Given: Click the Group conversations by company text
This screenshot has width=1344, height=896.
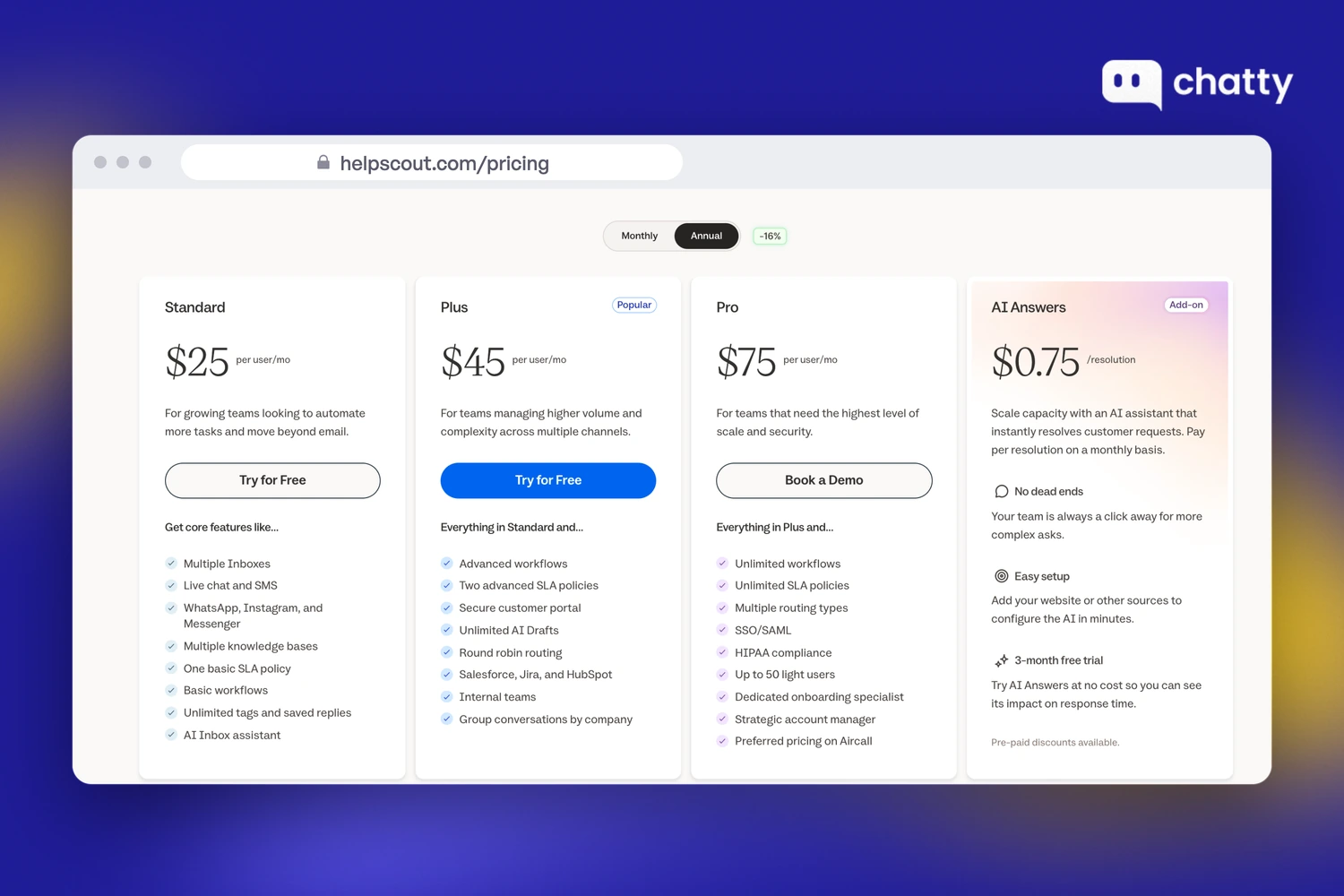Looking at the screenshot, I should tap(546, 719).
